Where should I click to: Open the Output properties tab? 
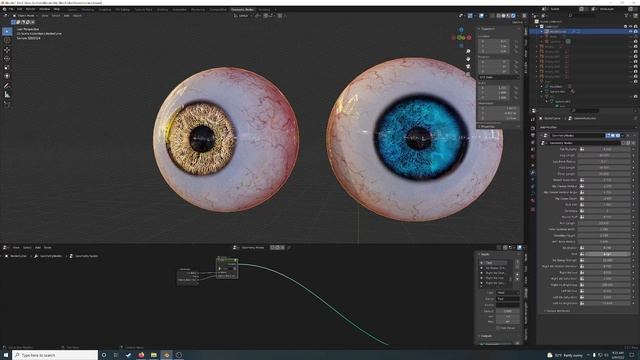pos(533,135)
